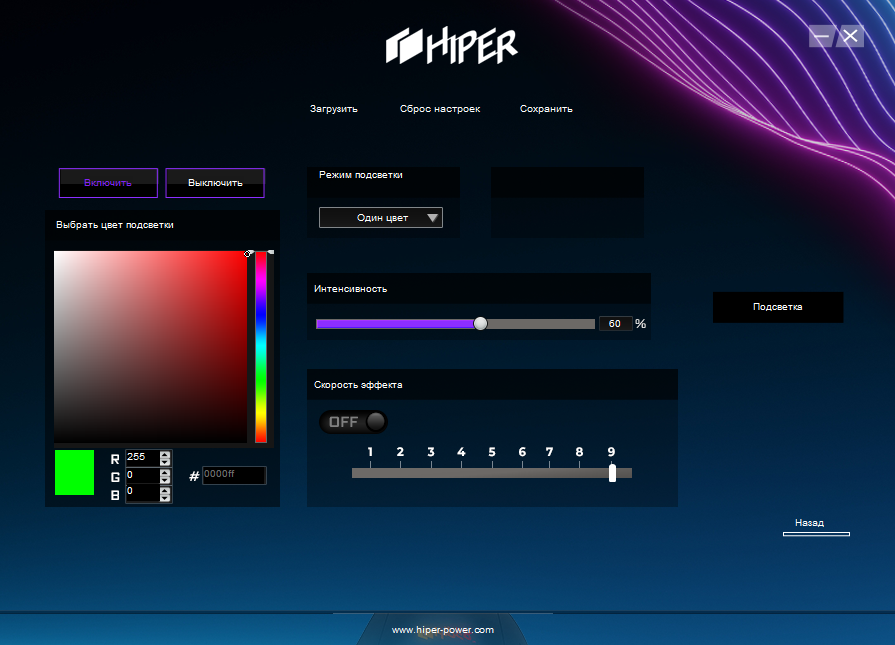Open the www.hiper-power.com website link

pyautogui.click(x=443, y=630)
